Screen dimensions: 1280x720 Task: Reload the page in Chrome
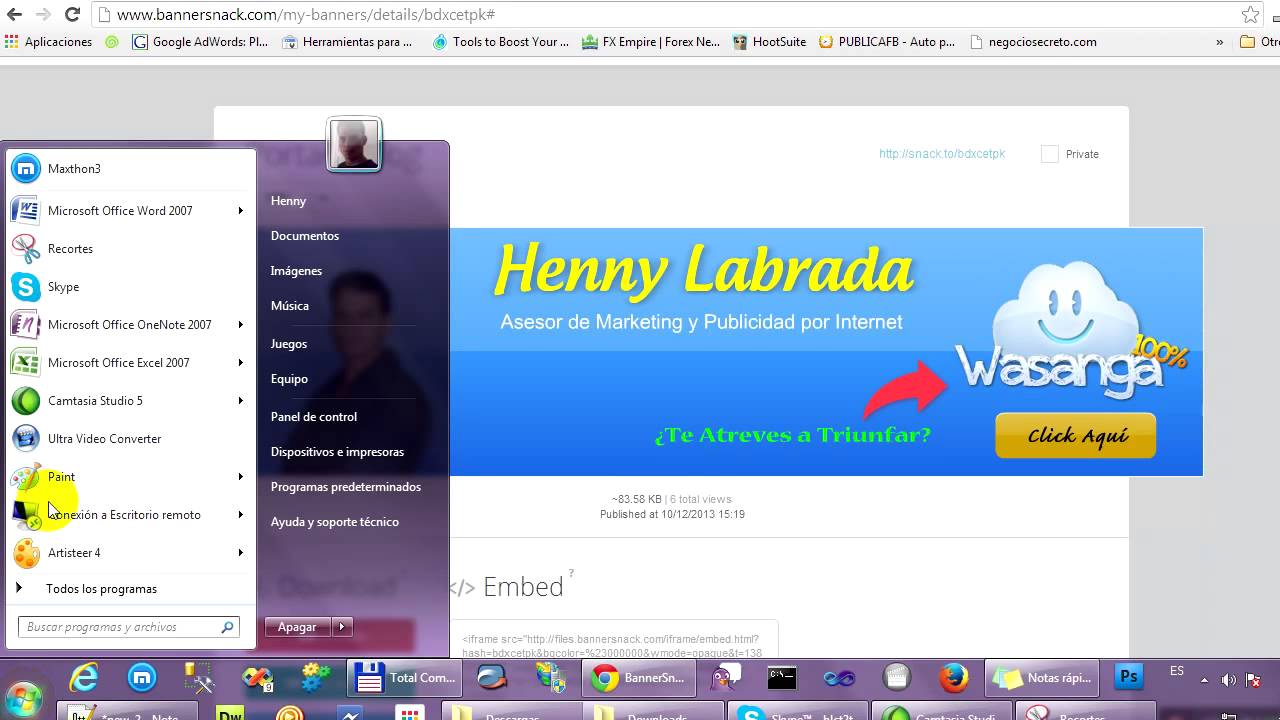[x=72, y=14]
